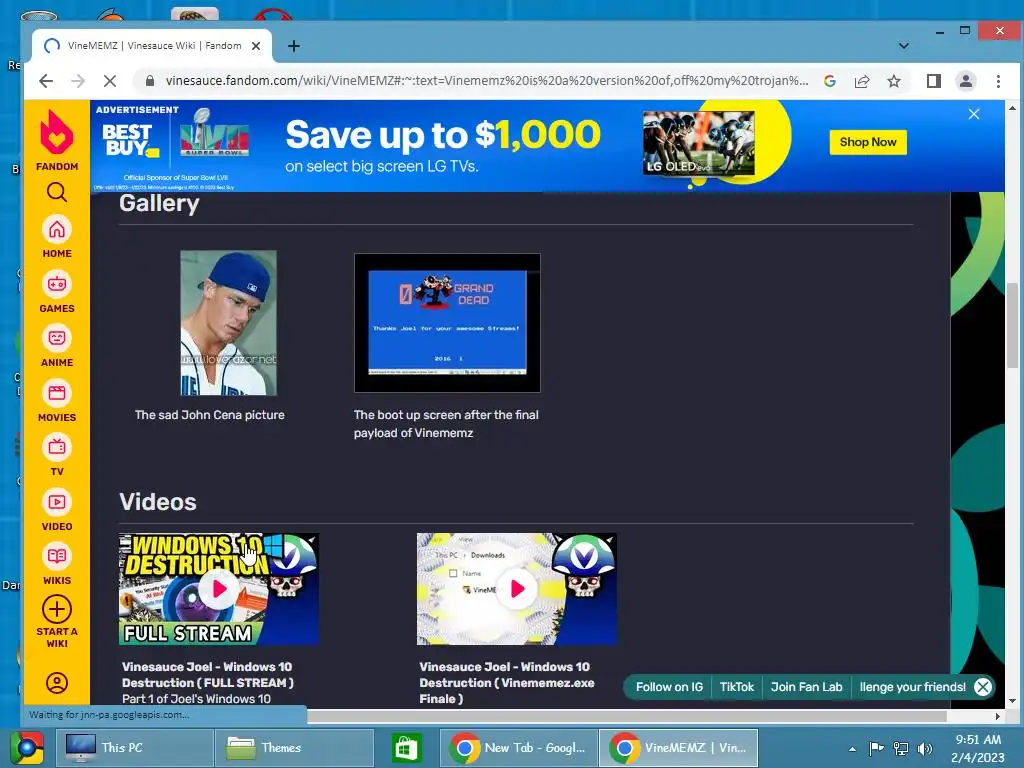Close the VineMEMZ browser tab
The image size is (1024, 768).
(x=256, y=46)
